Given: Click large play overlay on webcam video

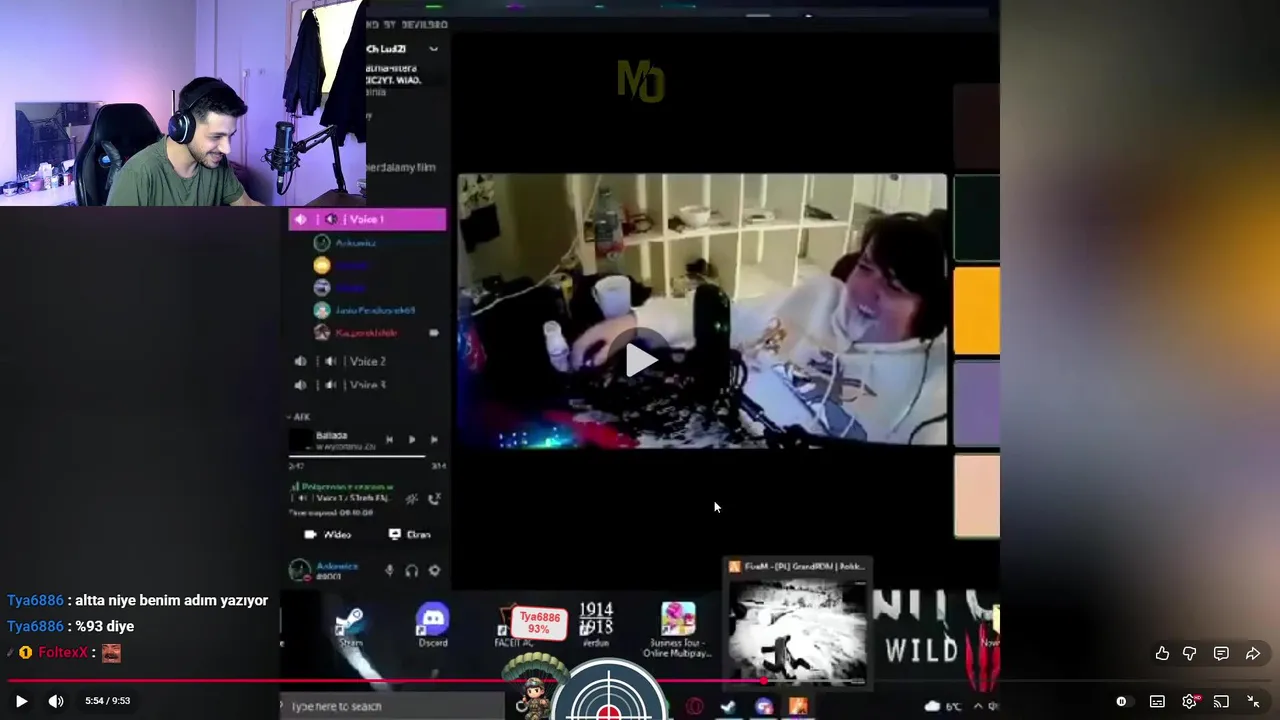Looking at the screenshot, I should (x=642, y=360).
